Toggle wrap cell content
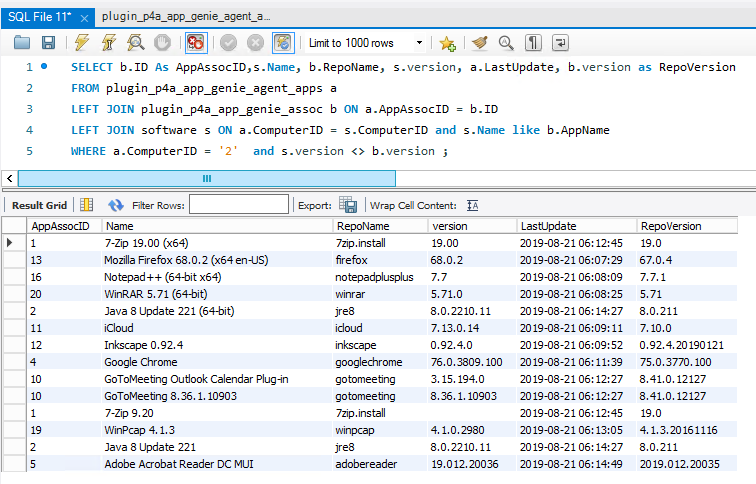 [x=472, y=205]
